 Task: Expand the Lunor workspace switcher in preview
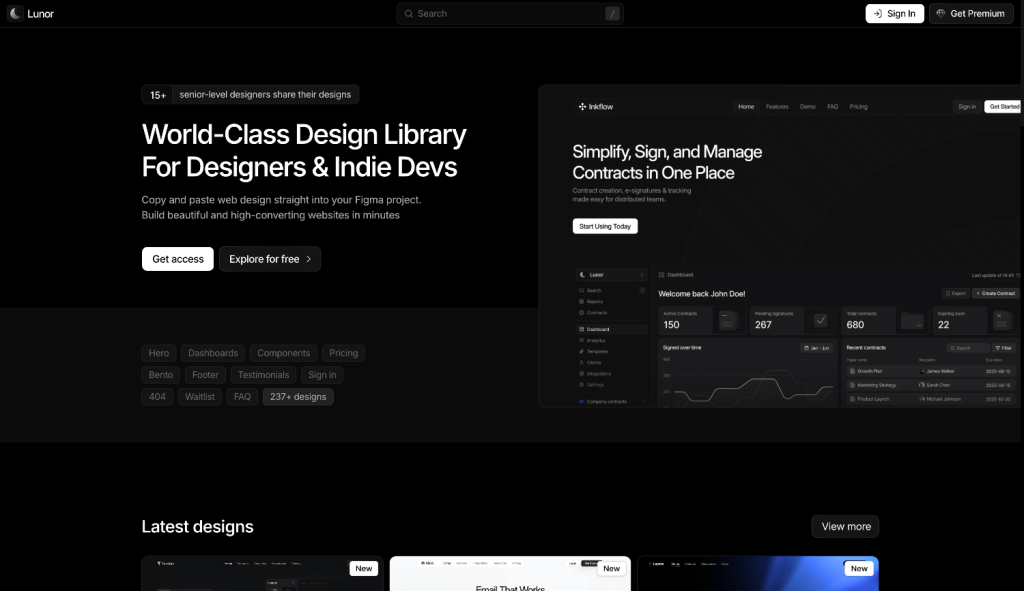611,275
